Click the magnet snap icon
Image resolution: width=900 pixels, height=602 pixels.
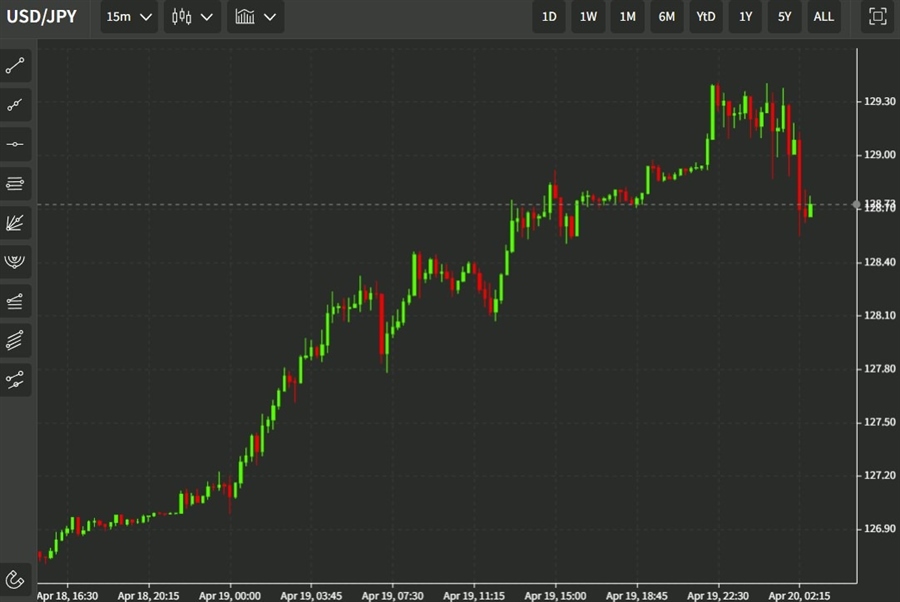15,580
